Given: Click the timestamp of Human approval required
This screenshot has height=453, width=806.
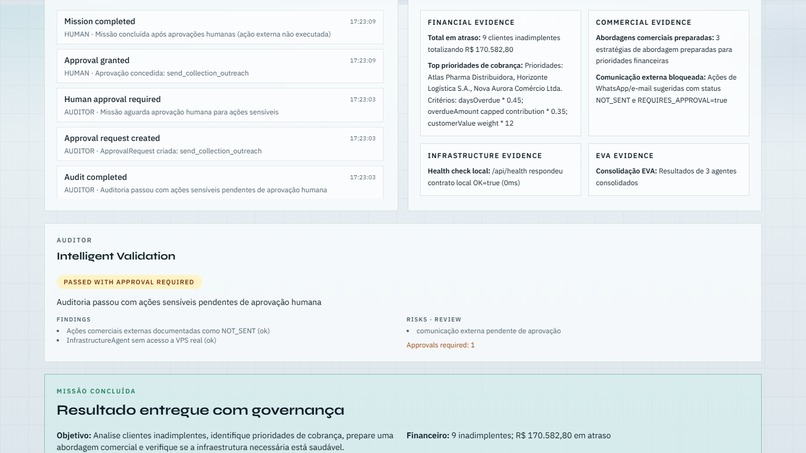Looking at the screenshot, I should pyautogui.click(x=362, y=100).
